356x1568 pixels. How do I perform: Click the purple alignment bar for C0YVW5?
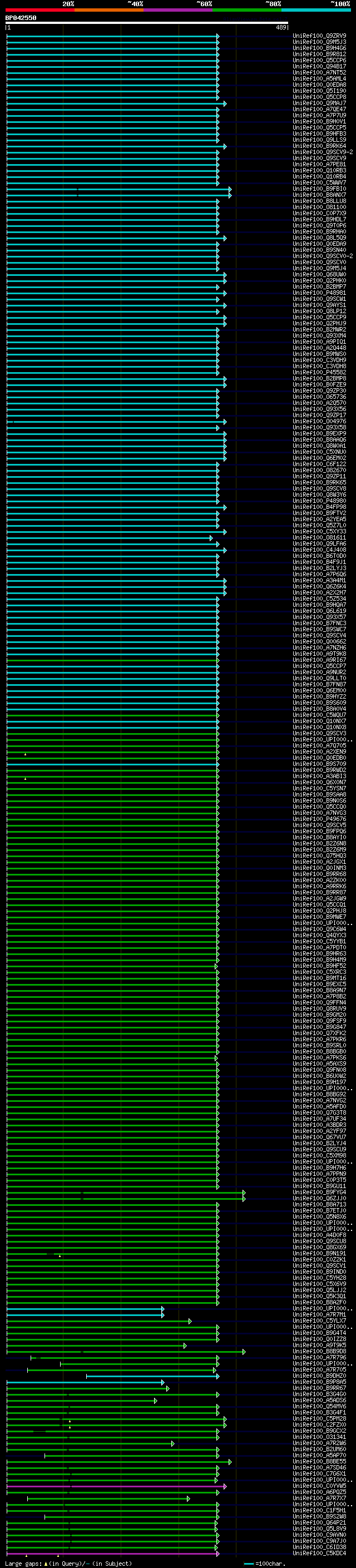pos(116,1486)
